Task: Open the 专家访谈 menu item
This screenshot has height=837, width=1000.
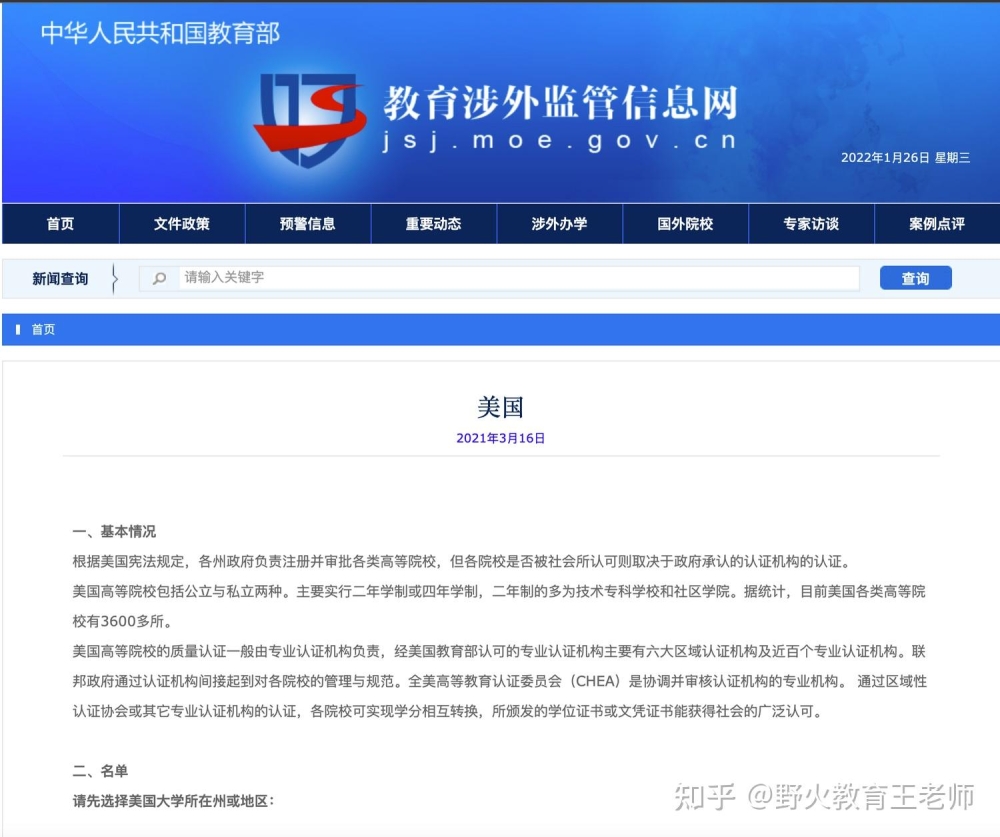Action: click(811, 224)
